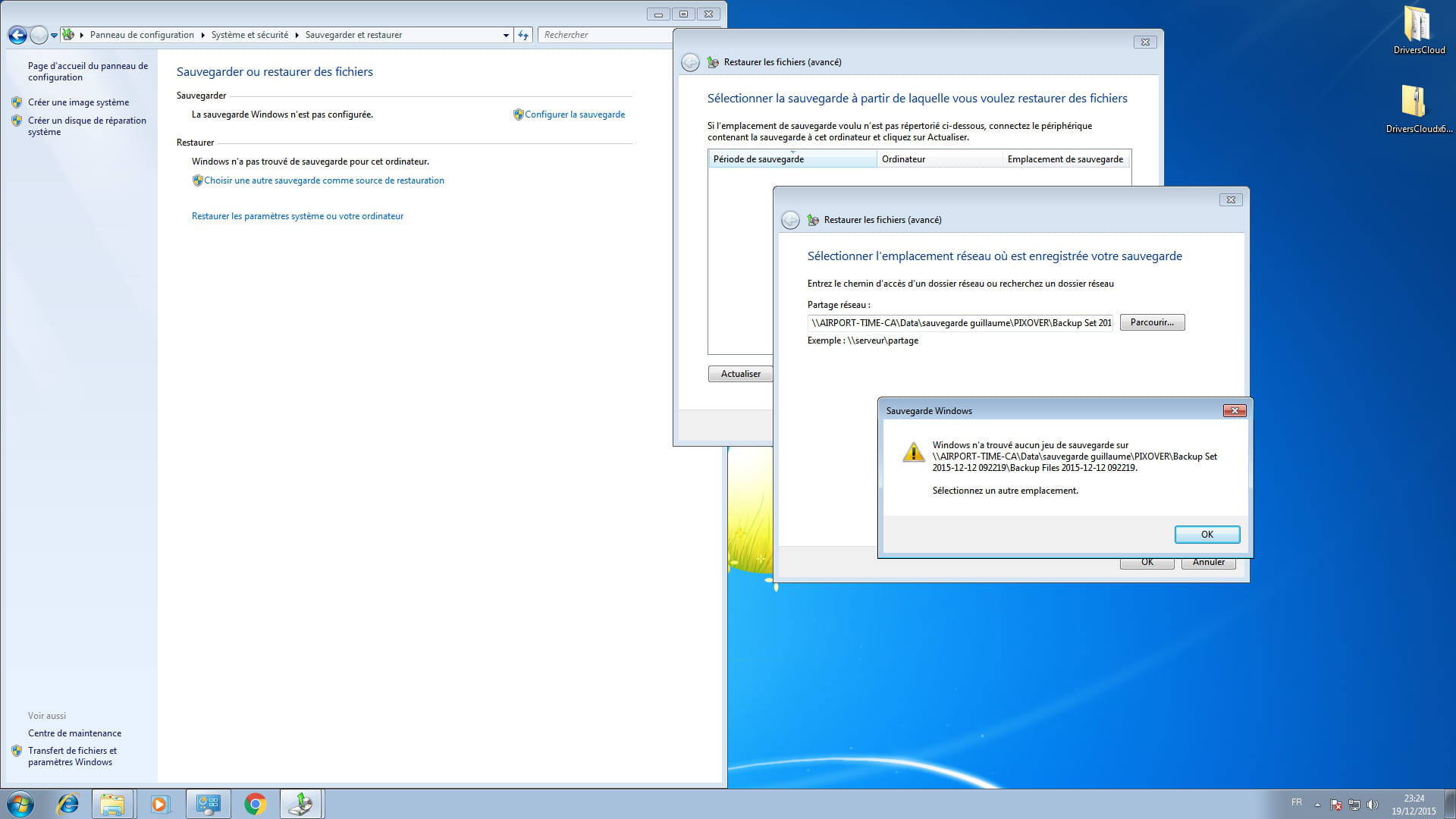
Task: Click the shield icon beside Créer une image système
Action: point(17,102)
